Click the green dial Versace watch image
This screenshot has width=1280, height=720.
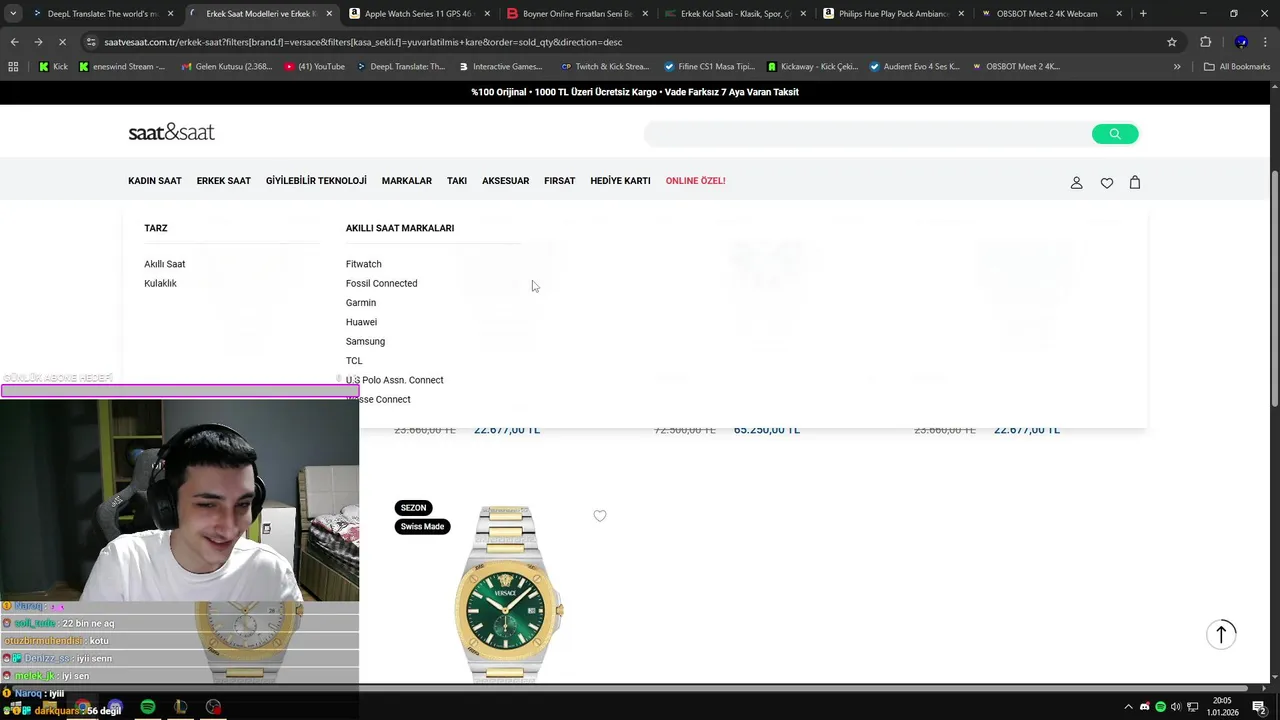(507, 594)
